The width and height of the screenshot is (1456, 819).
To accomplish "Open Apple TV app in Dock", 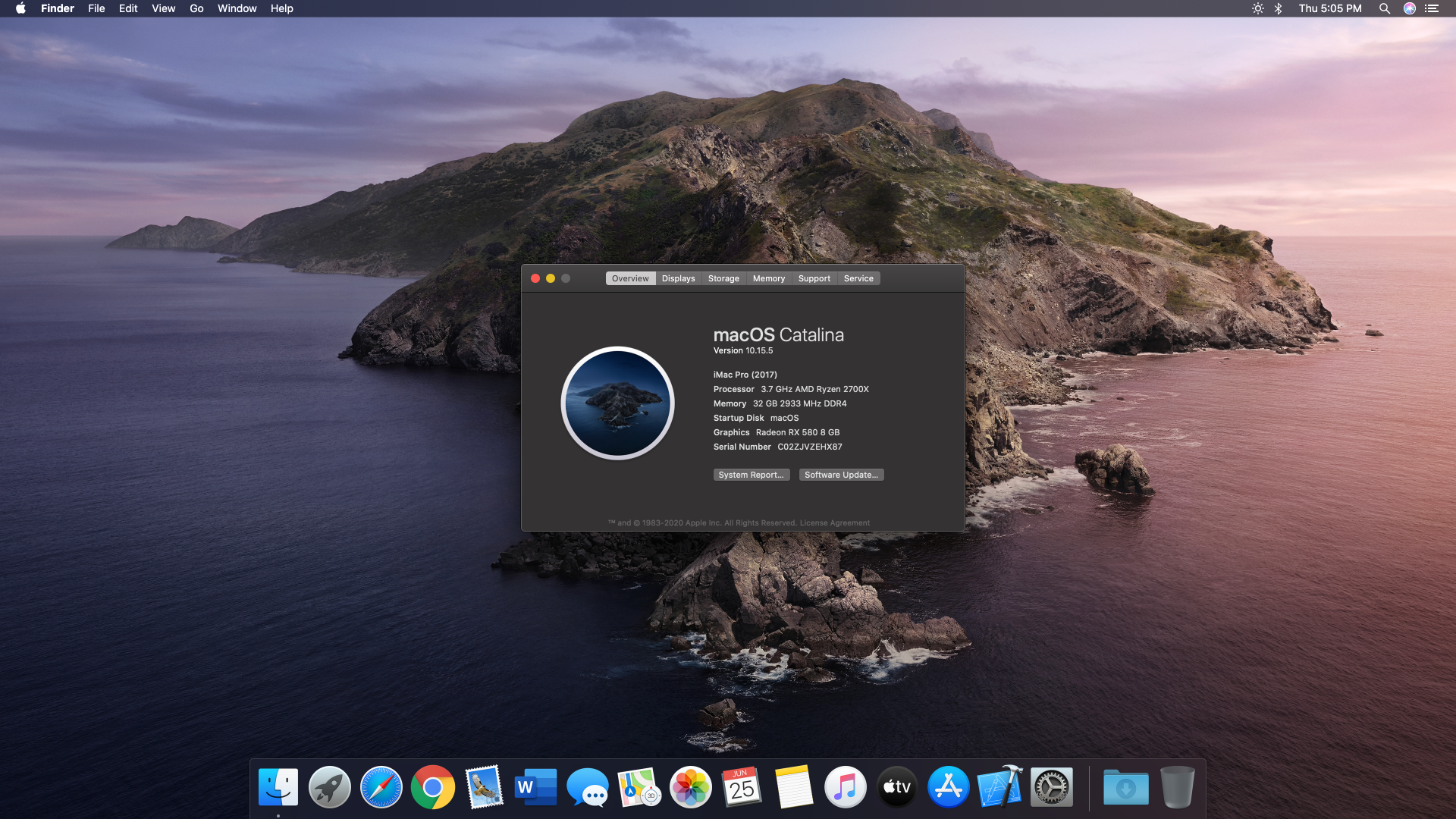I will tap(896, 787).
